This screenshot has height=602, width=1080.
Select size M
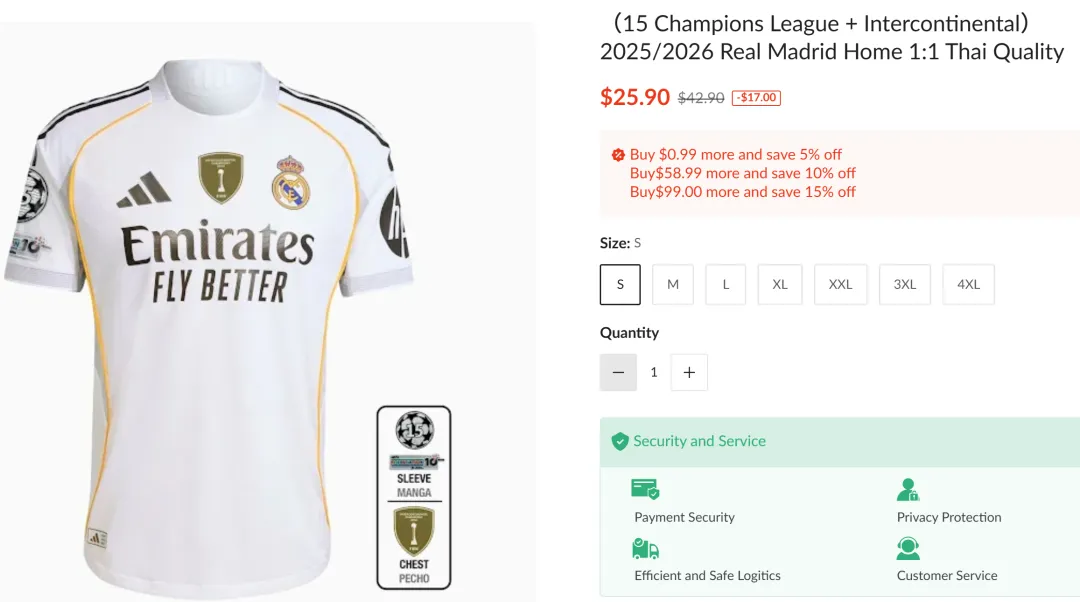coord(673,284)
